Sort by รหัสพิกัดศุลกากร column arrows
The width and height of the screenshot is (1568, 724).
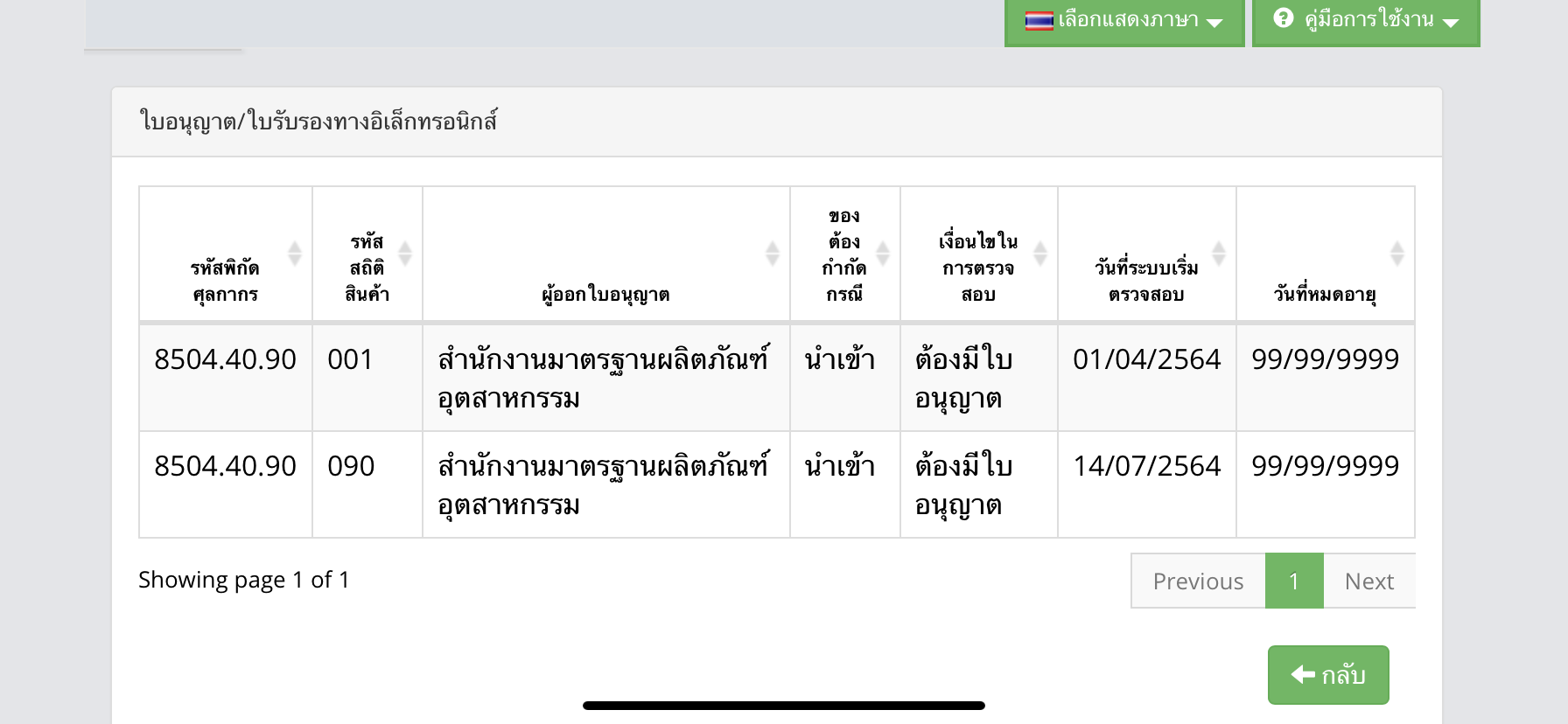[295, 254]
